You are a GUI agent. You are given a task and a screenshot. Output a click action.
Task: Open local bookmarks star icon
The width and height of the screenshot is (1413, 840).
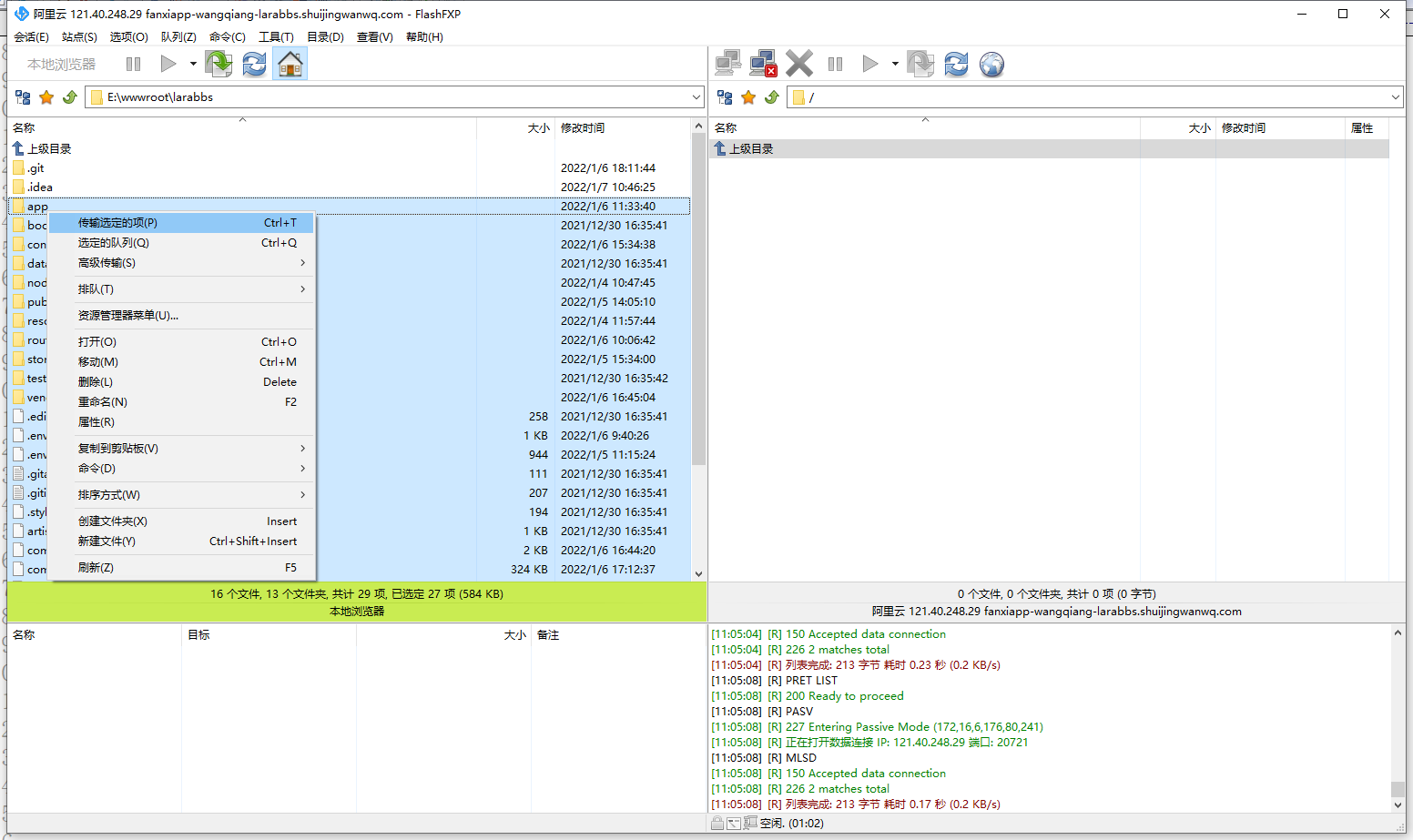tap(46, 97)
